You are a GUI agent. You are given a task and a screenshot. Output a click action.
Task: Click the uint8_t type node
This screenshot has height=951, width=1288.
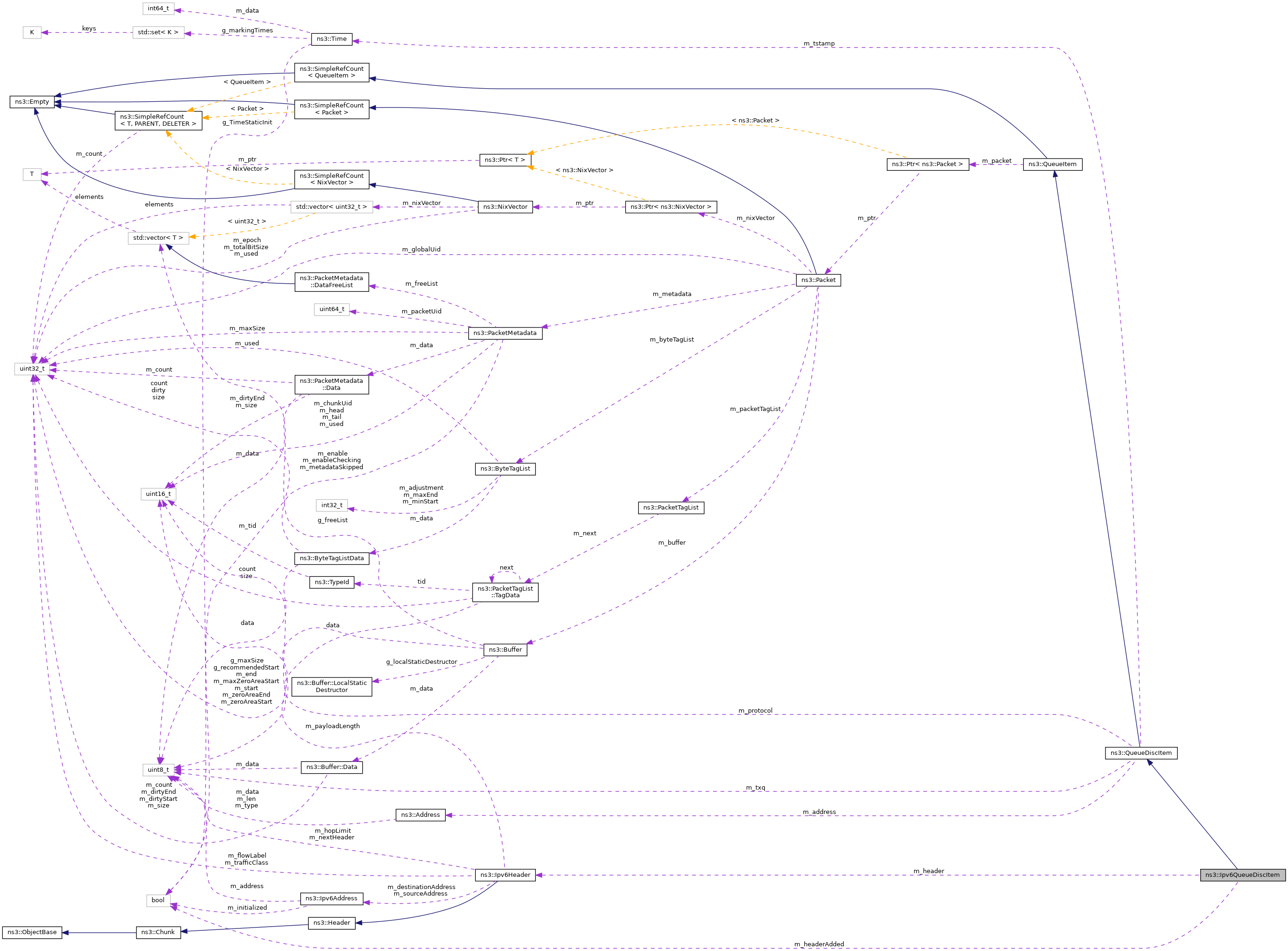tap(158, 769)
